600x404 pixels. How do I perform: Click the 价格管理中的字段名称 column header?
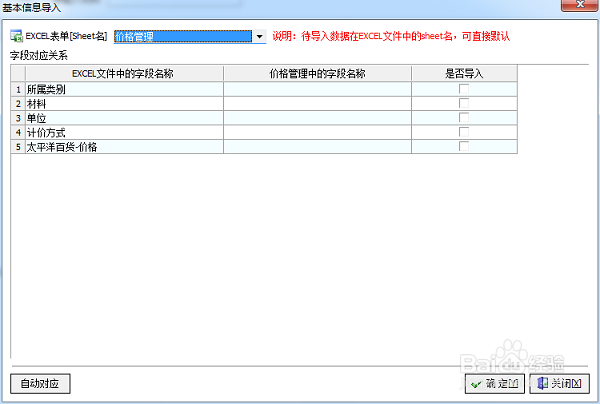tap(318, 73)
